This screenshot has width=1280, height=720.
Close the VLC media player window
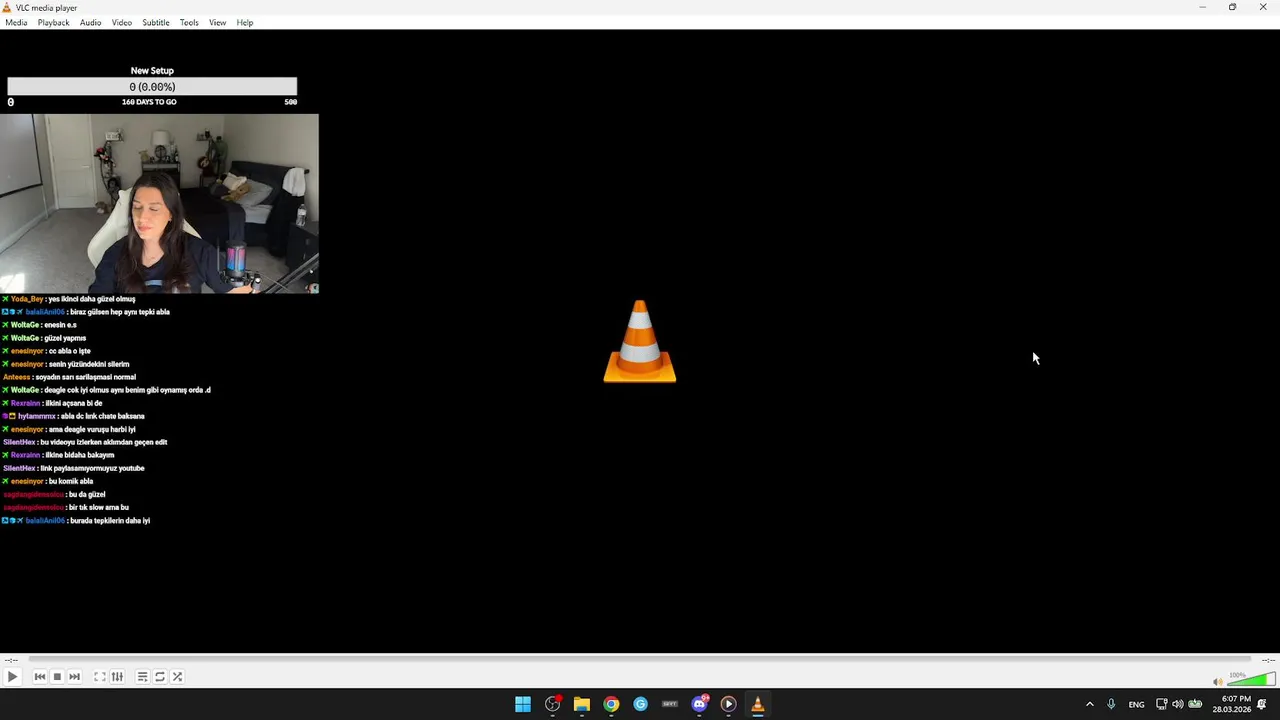[1263, 7]
